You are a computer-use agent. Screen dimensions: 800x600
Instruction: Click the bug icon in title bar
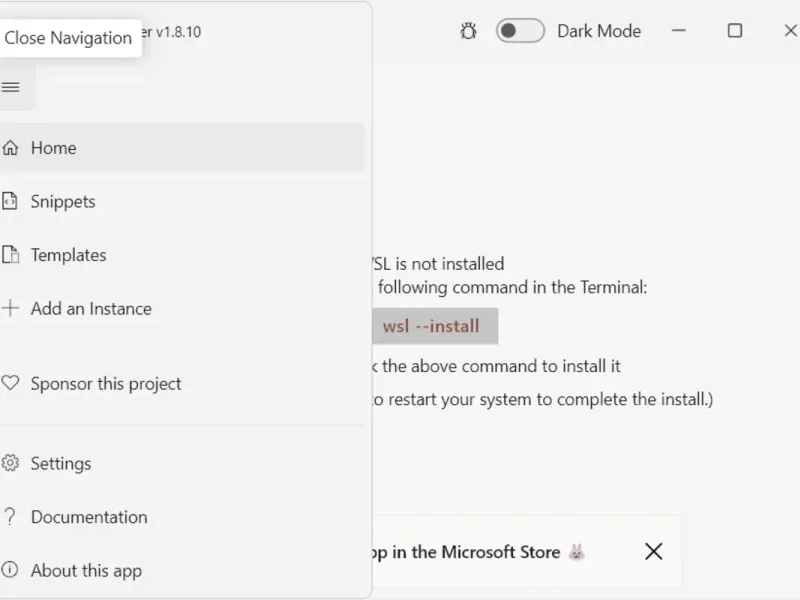coord(468,31)
